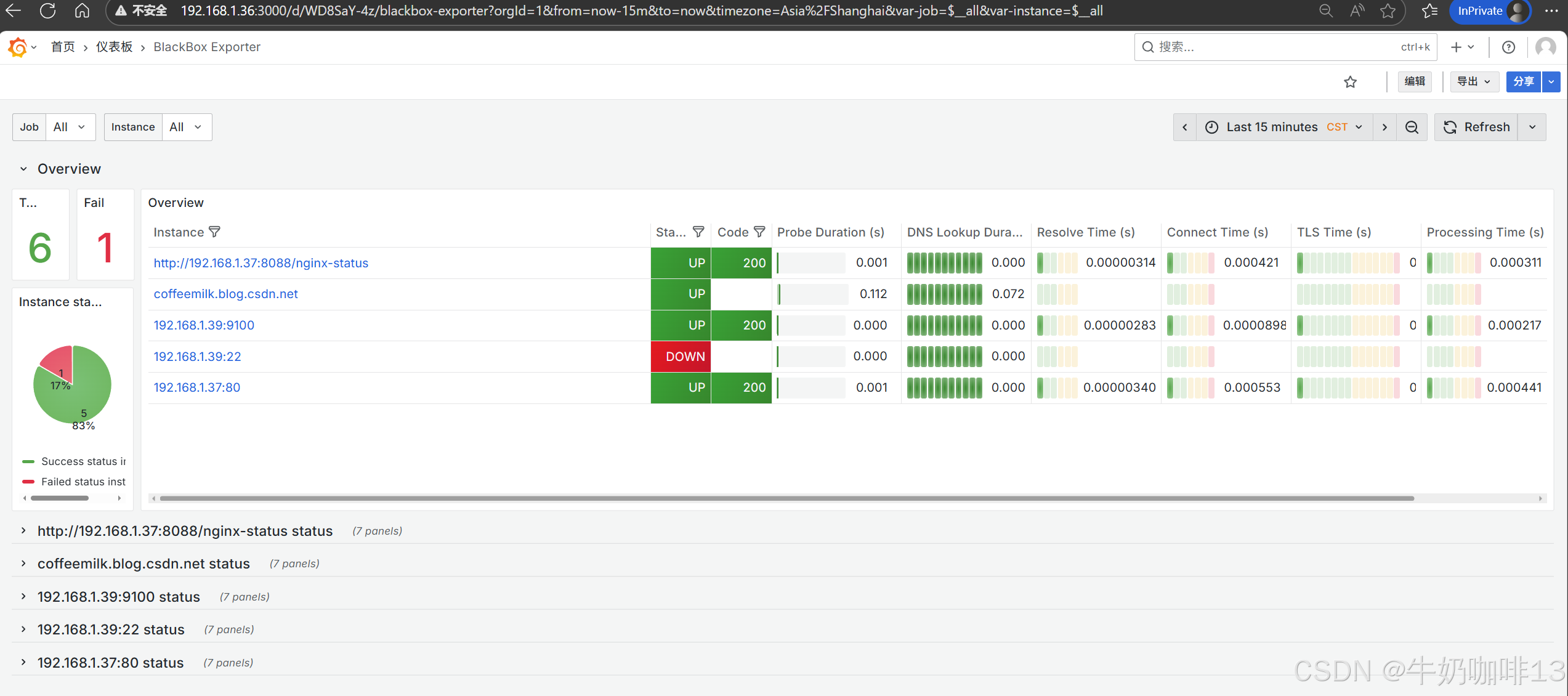Shift time range forward arrow
The image size is (1568, 696).
coord(1384,127)
